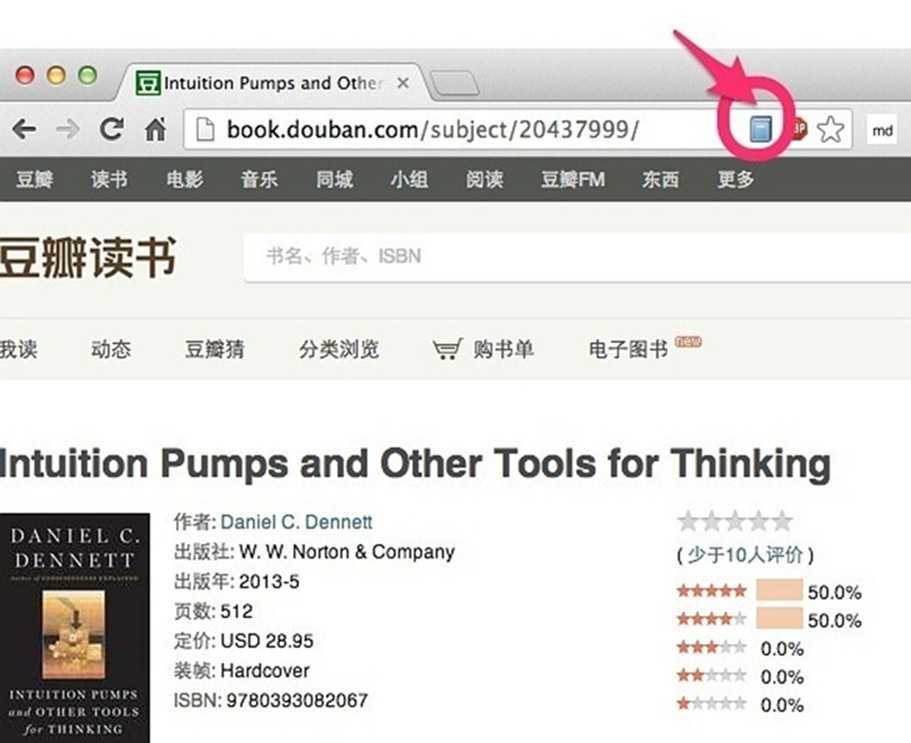
Task: Close the Intuition Pumps tab
Action: point(403,83)
